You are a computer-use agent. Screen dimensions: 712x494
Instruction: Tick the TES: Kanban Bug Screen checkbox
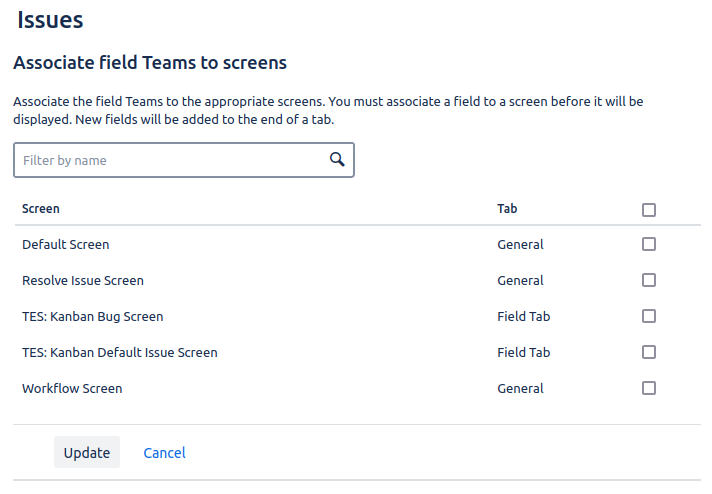point(649,316)
